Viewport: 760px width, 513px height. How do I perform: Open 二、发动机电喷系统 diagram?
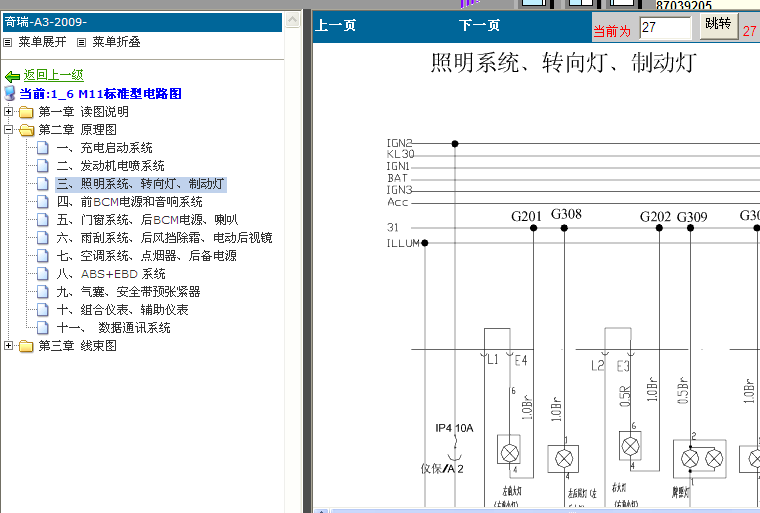pos(111,166)
